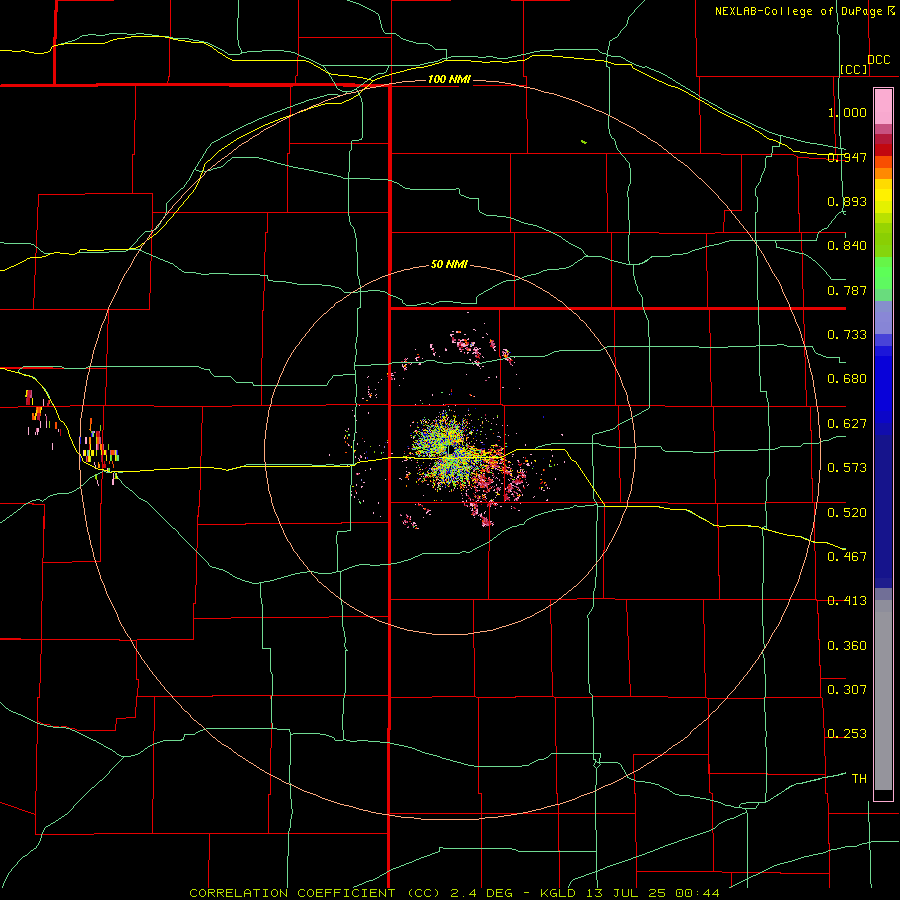The image size is (900, 900).
Task: Select the 0.893 color scale value
Action: pyautogui.click(x=847, y=201)
